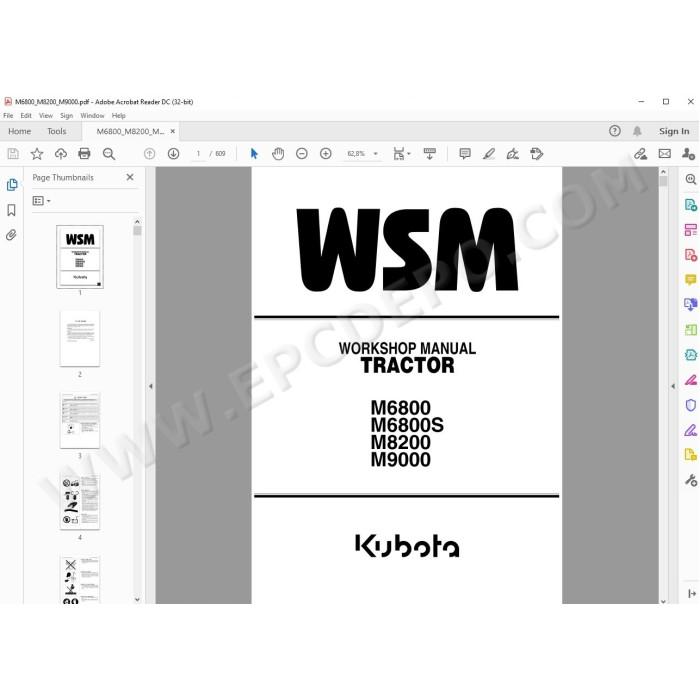
Task: Open the Sign document tool
Action: click(x=512, y=154)
